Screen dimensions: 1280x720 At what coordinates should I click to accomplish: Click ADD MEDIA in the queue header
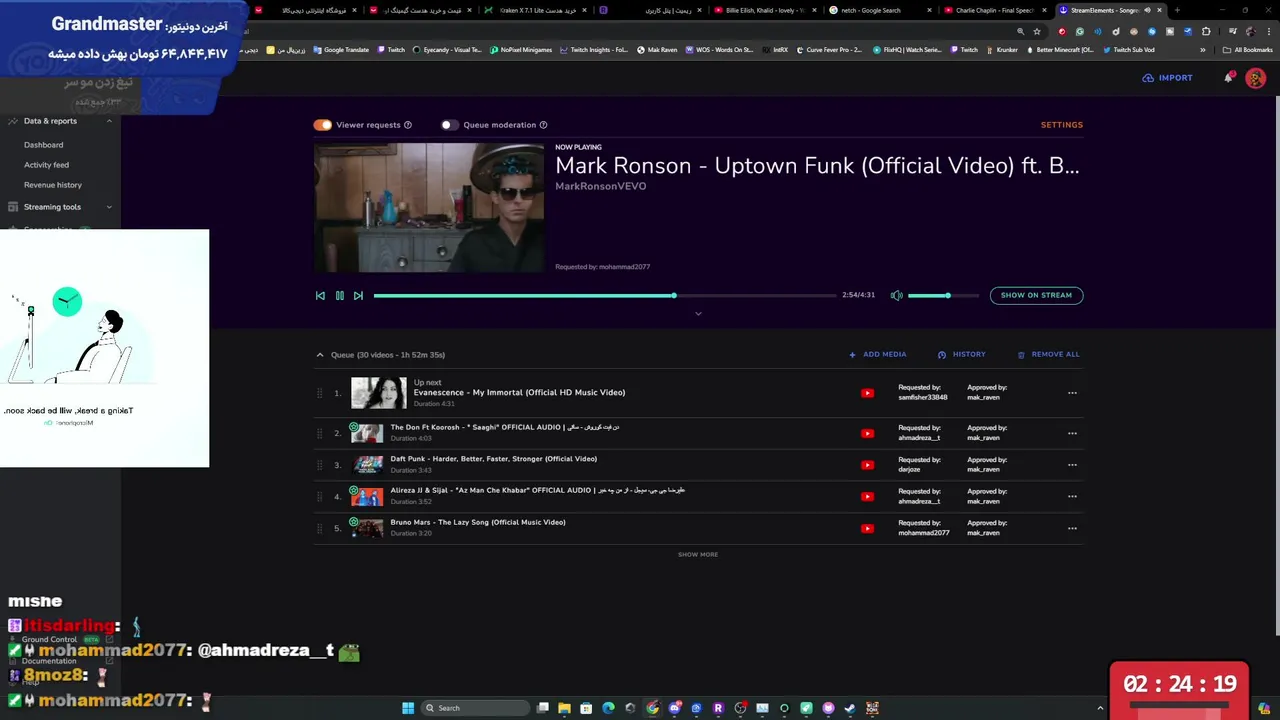click(878, 354)
